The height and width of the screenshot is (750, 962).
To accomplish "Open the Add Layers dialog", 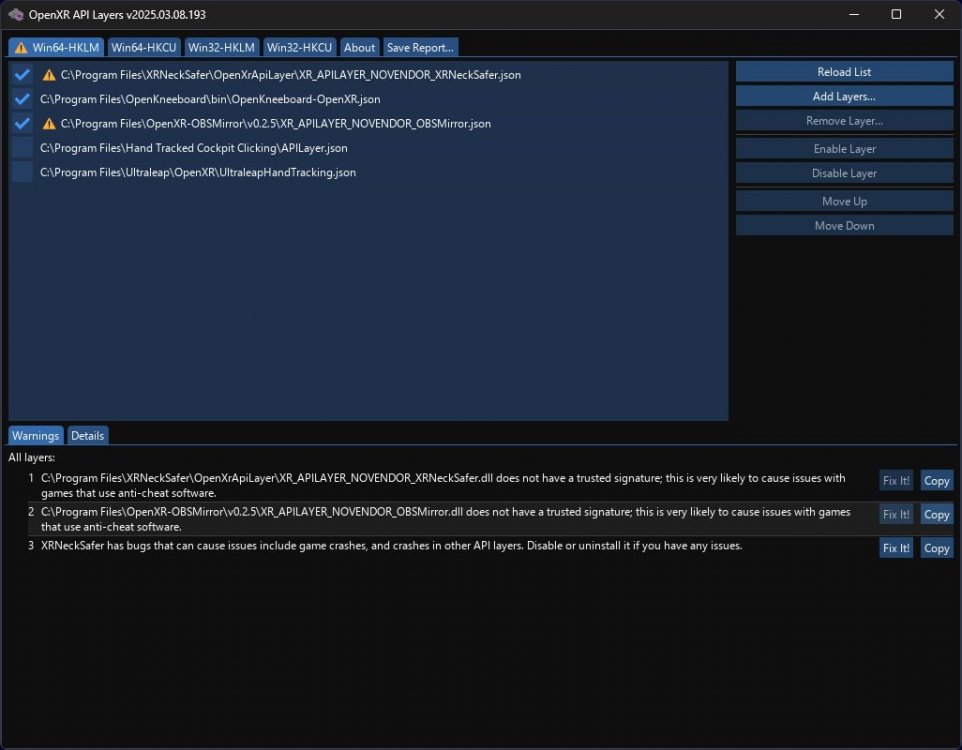I will click(x=844, y=96).
